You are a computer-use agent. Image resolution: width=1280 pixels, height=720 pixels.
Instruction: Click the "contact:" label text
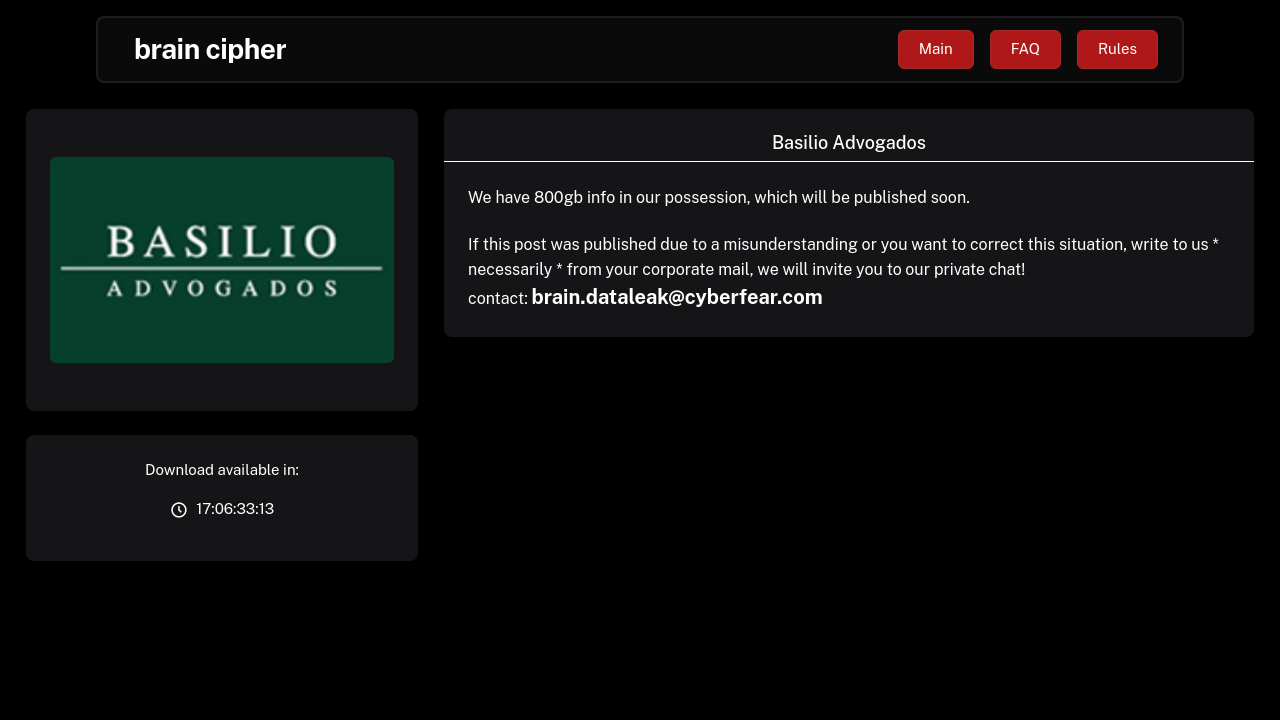pyautogui.click(x=497, y=299)
